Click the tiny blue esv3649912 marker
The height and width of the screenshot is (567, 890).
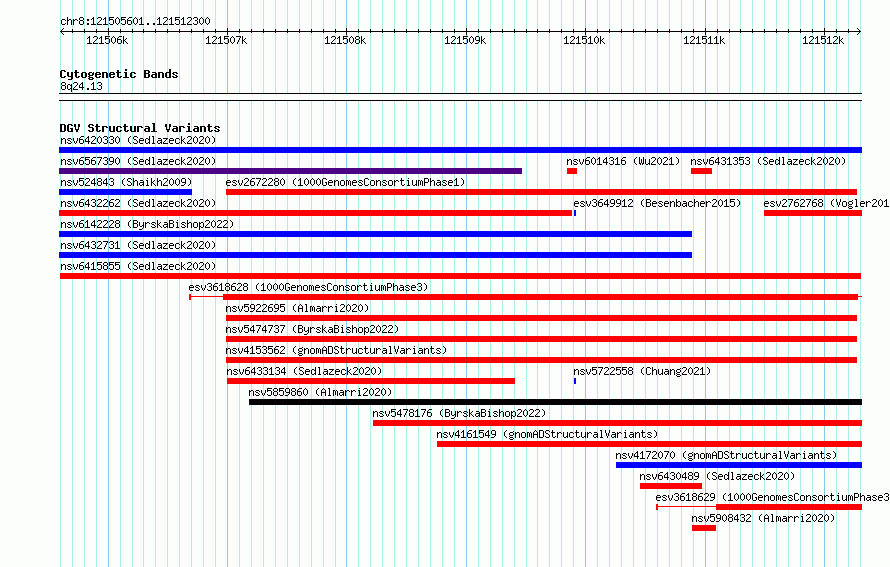click(x=575, y=213)
